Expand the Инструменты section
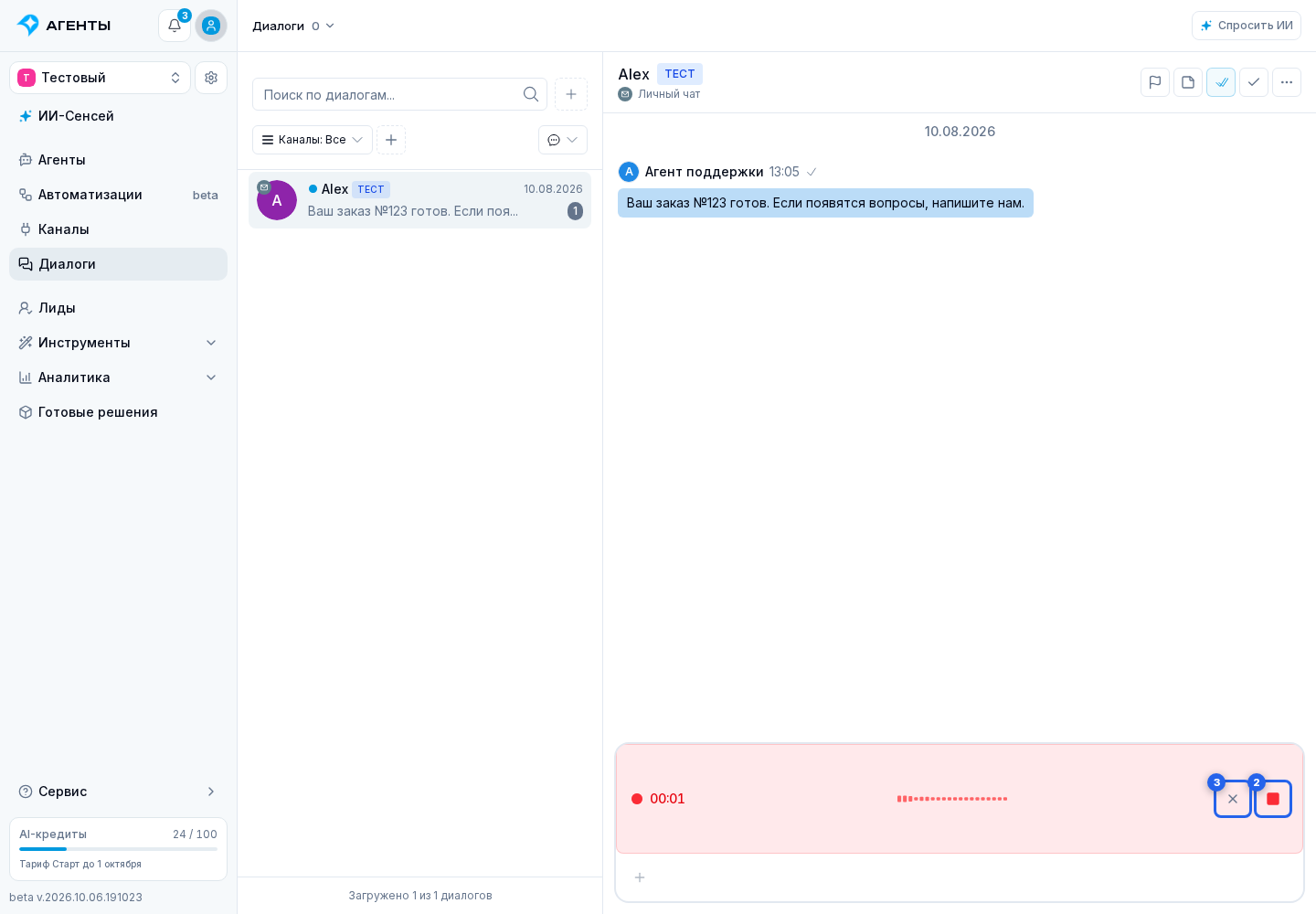The width and height of the screenshot is (1316, 914). [x=119, y=343]
